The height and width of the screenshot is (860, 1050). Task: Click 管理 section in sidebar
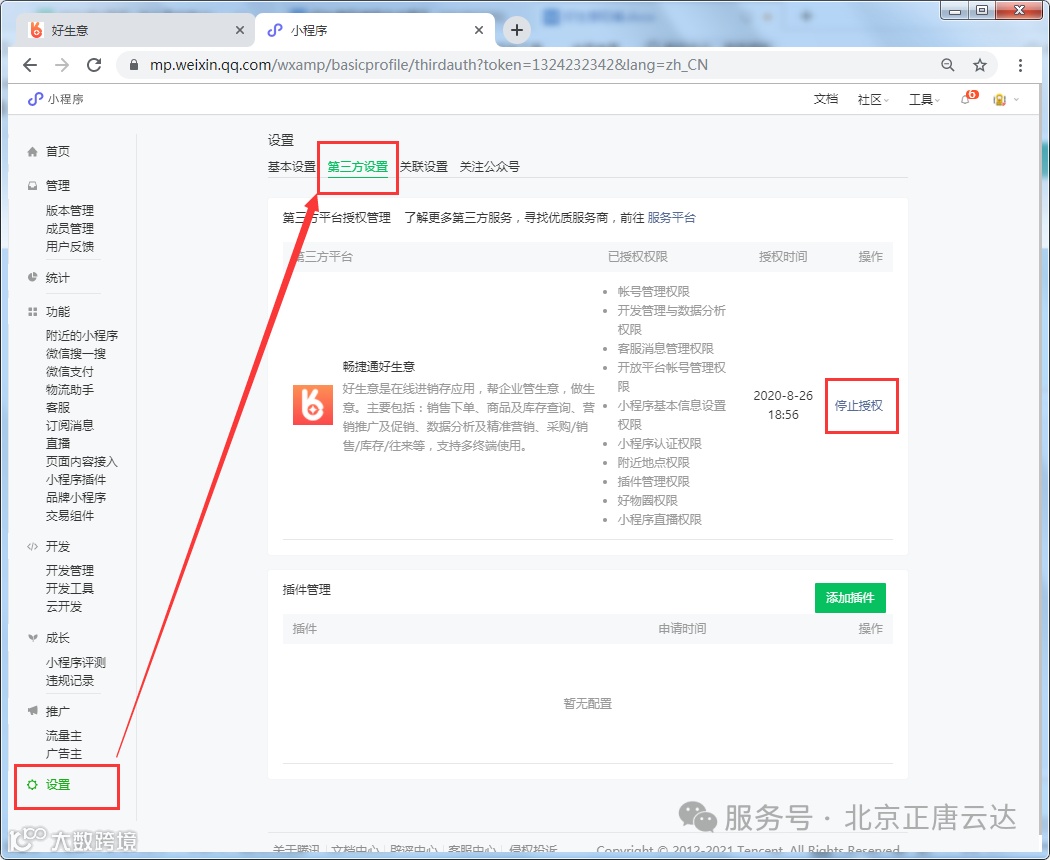pos(58,186)
